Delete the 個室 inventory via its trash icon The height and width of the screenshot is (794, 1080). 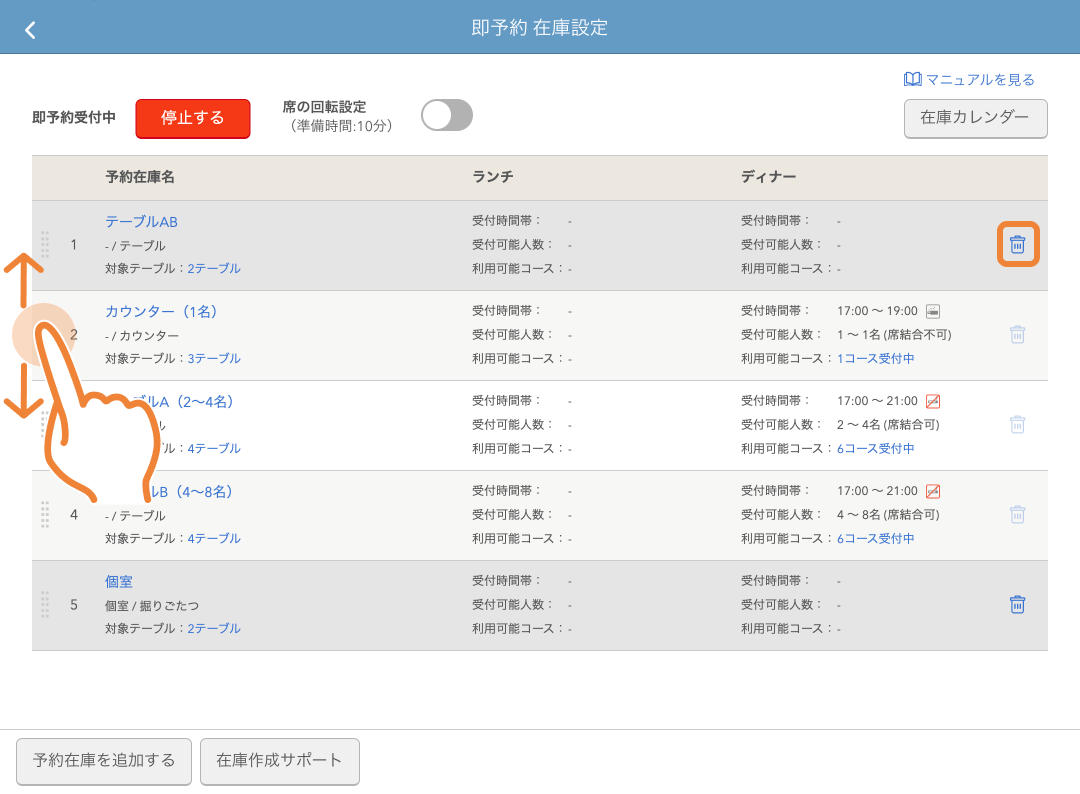point(1017,604)
